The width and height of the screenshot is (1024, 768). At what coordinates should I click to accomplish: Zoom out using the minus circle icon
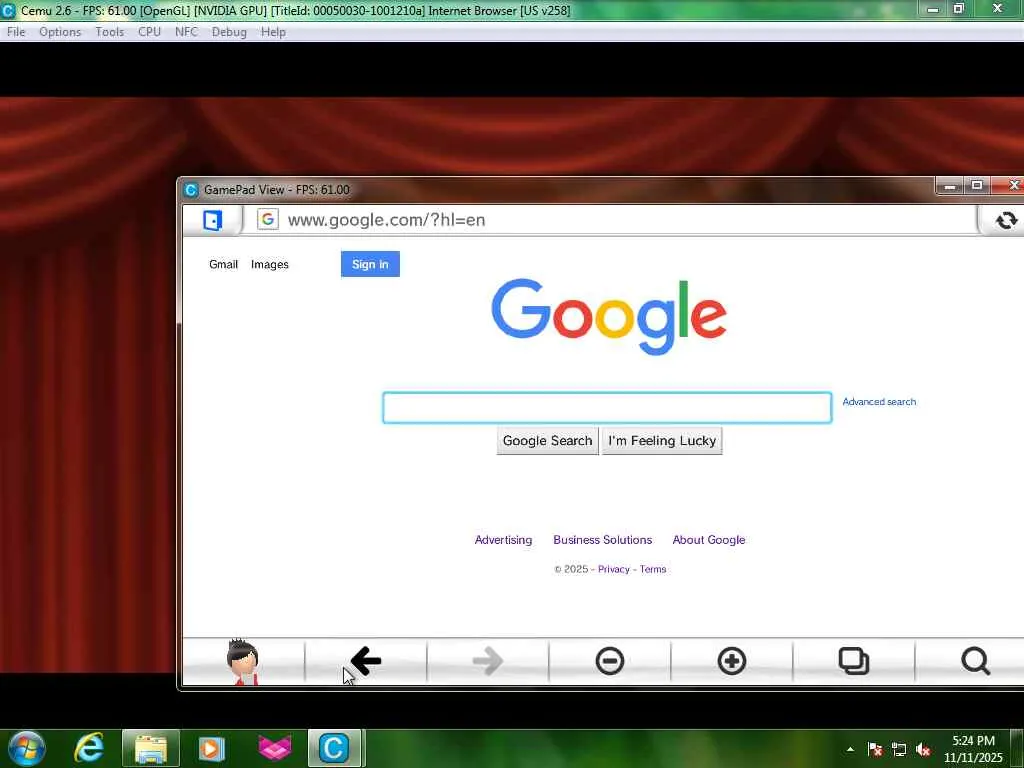pos(610,661)
